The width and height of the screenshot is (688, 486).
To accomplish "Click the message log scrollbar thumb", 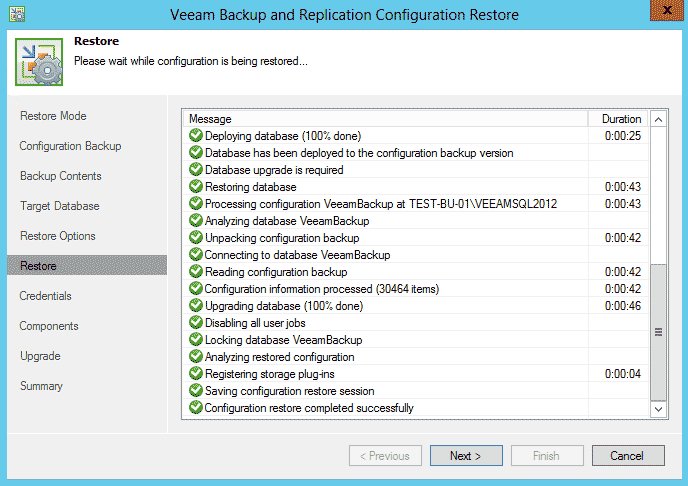I will coord(658,332).
